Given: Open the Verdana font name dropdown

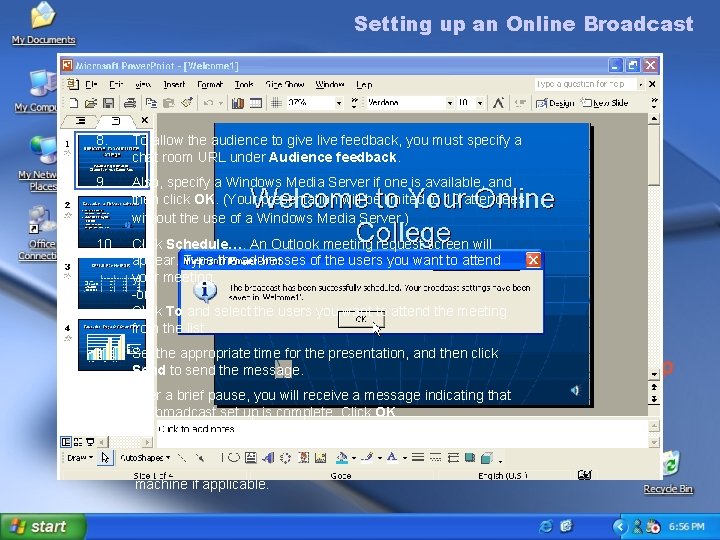Looking at the screenshot, I should coord(450,103).
